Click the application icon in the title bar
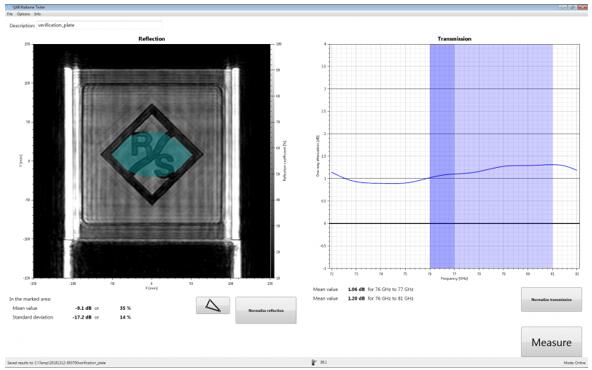The width and height of the screenshot is (592, 370). click(x=8, y=7)
